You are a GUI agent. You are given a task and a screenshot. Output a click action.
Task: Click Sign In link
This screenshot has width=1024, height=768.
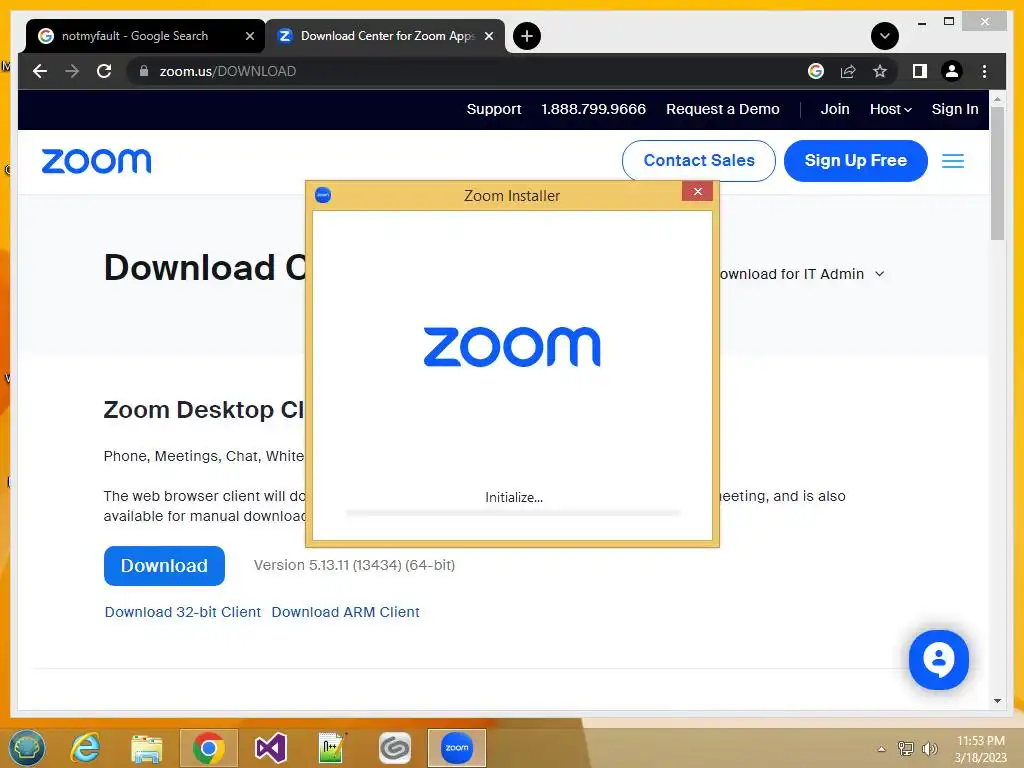tap(955, 109)
